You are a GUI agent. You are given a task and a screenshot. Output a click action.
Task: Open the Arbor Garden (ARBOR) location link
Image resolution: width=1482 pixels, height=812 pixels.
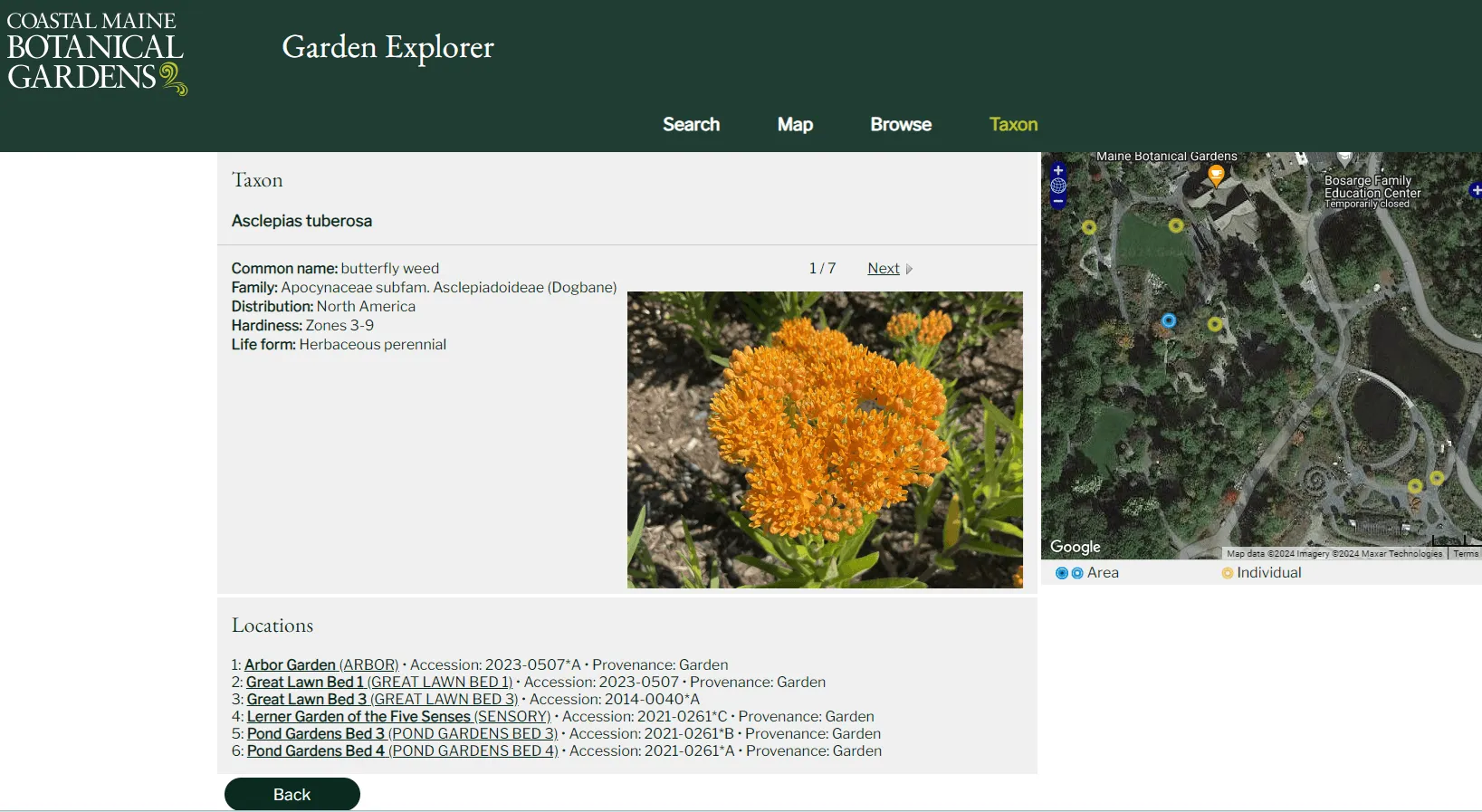321,664
